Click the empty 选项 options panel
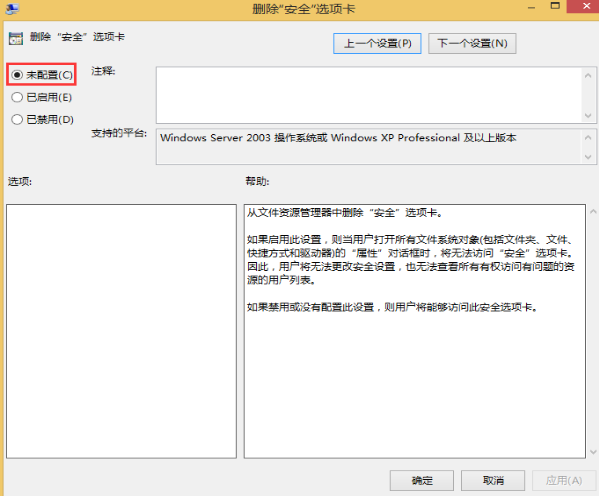599x496 pixels. tap(121, 331)
